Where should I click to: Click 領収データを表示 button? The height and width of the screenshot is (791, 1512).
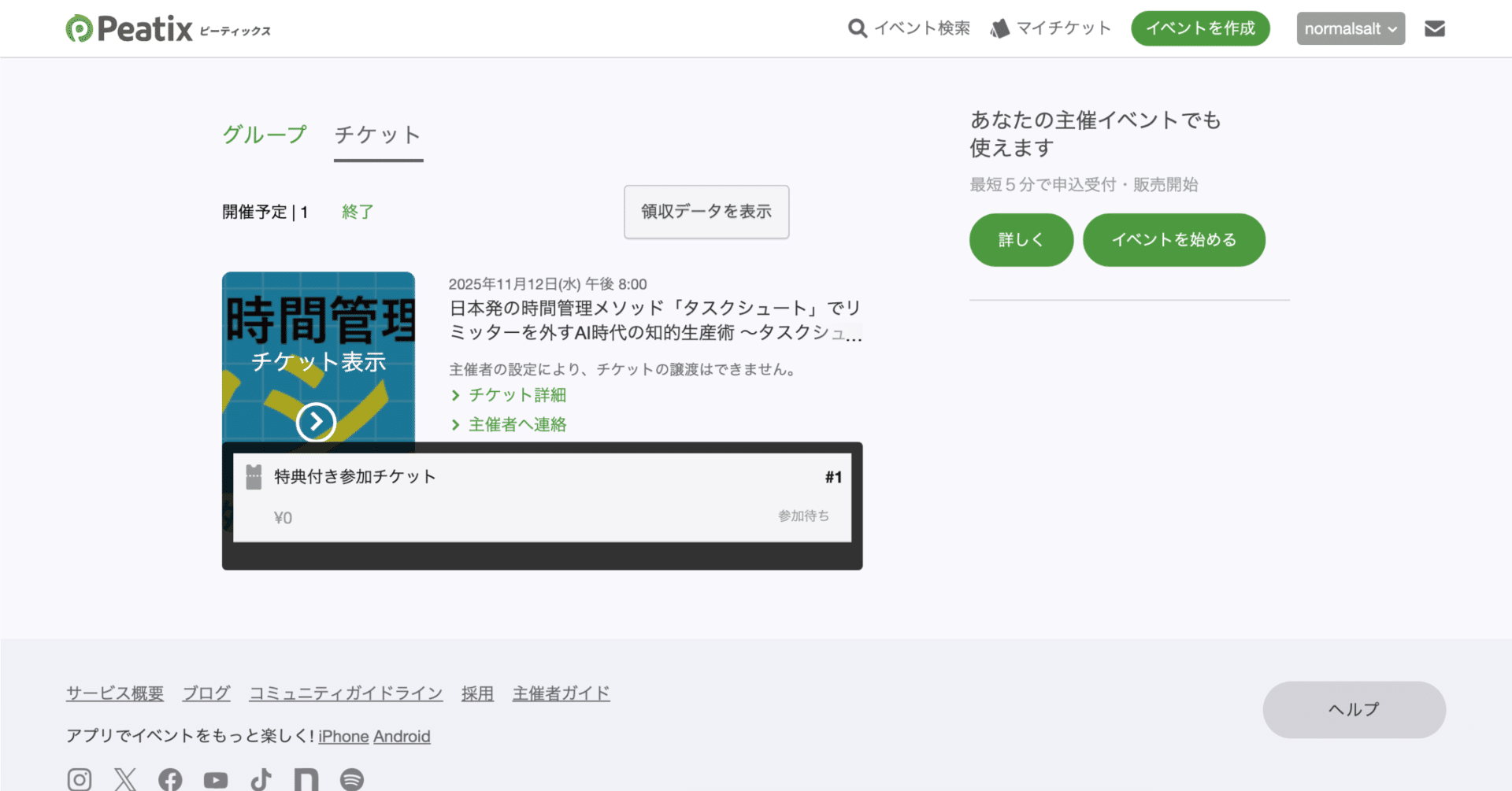tap(706, 212)
